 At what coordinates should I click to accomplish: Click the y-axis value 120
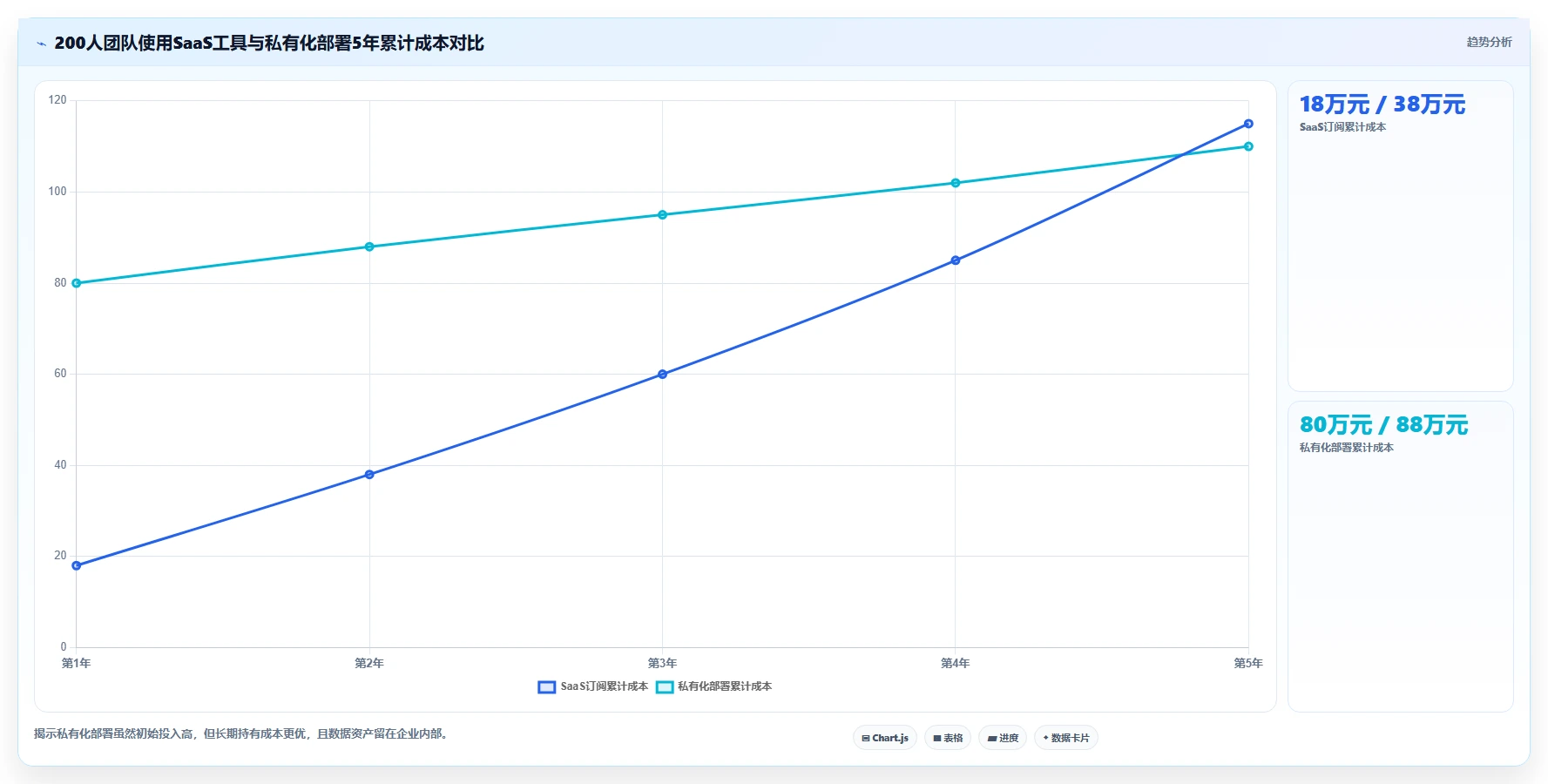[57, 100]
